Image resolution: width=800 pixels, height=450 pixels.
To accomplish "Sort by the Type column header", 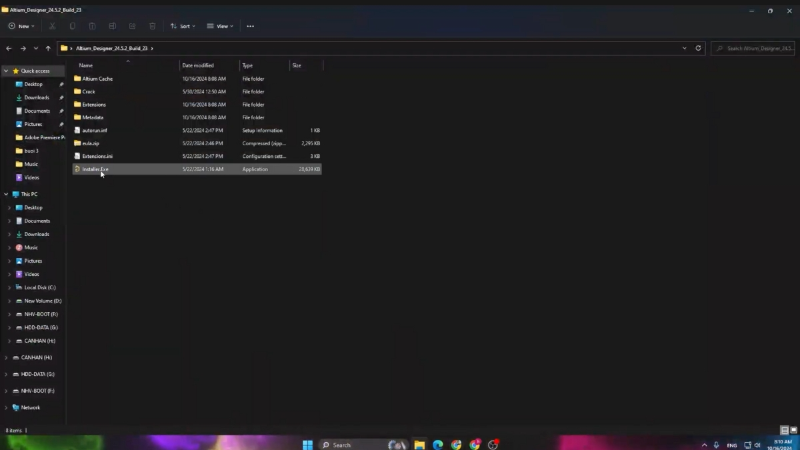I will (x=264, y=65).
